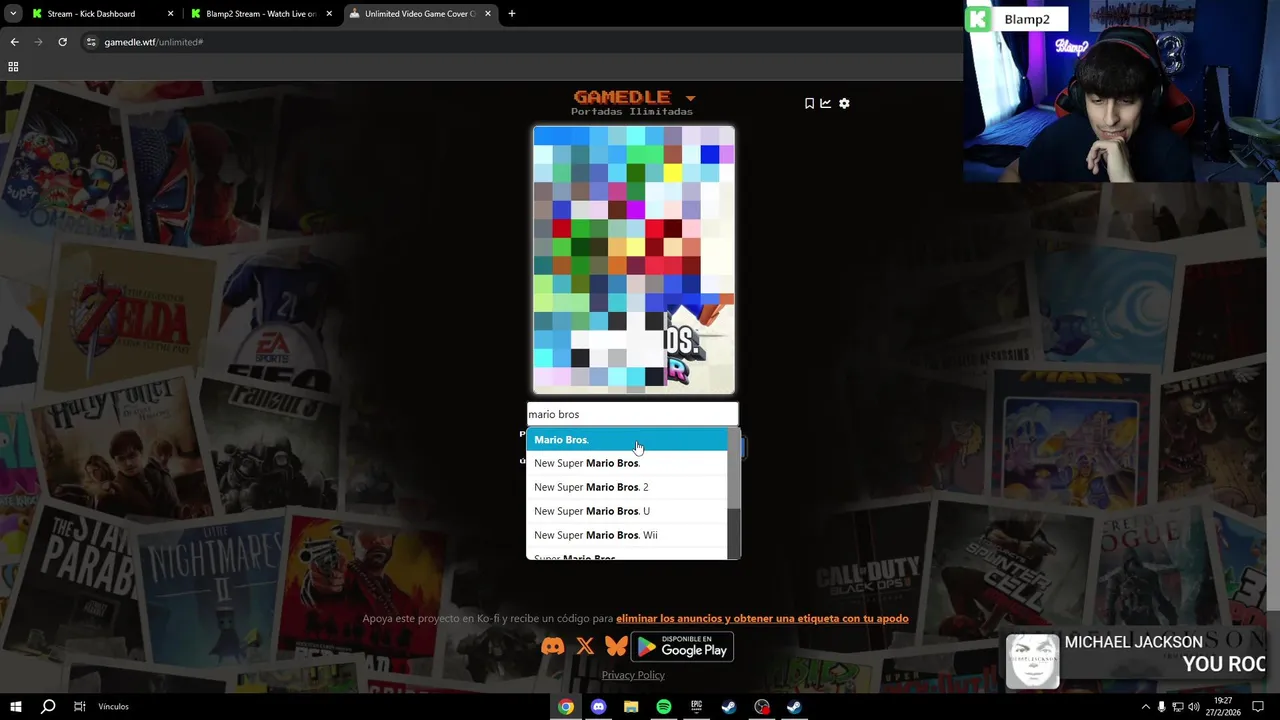Click the guess input field with 'mario bros'

point(632,414)
